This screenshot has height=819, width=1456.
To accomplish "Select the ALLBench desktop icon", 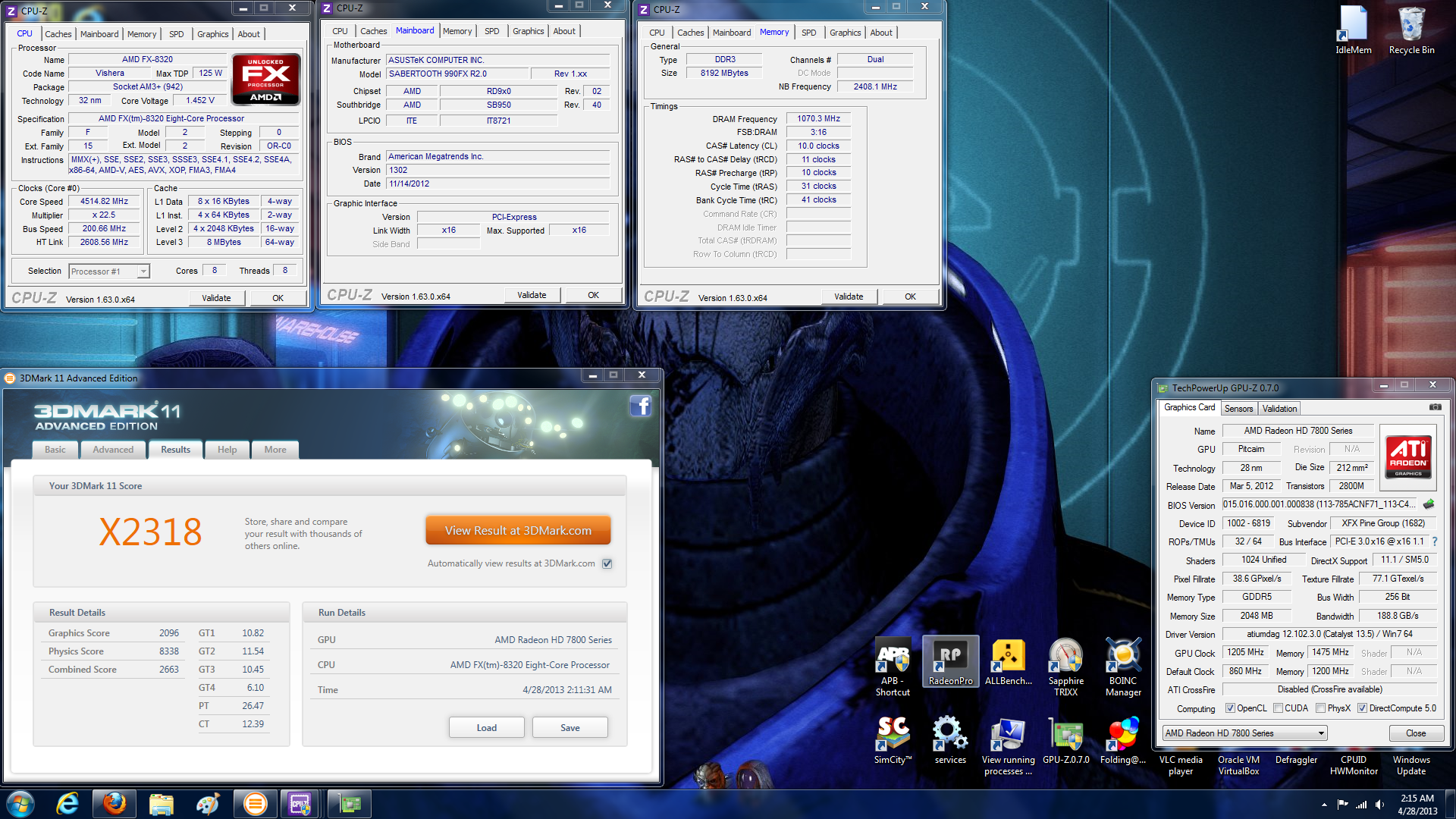I will pos(1008,661).
